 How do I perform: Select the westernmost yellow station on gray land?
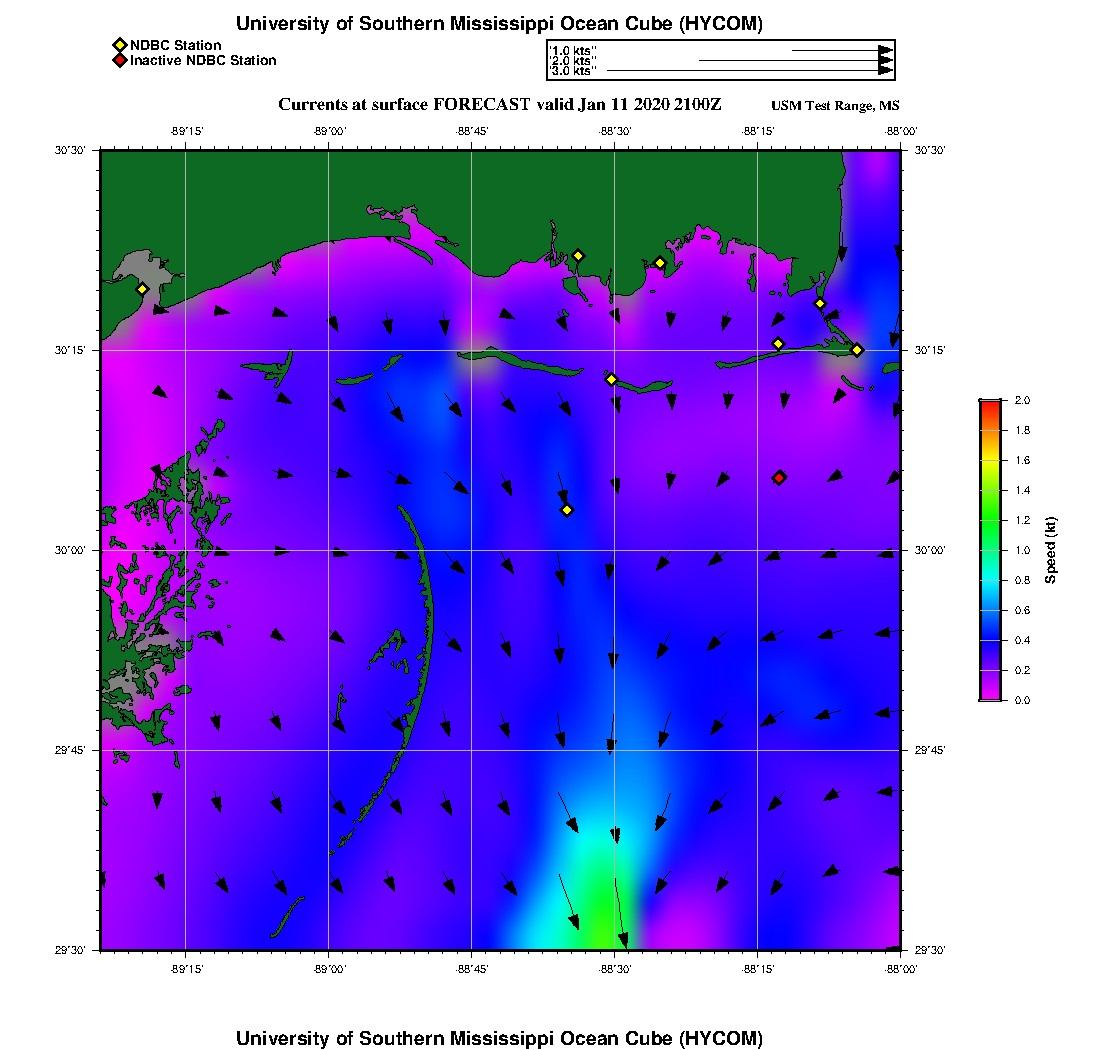coord(142,289)
